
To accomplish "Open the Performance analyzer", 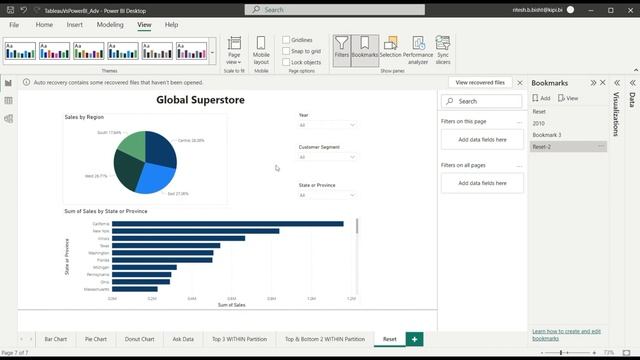I will pos(418,51).
